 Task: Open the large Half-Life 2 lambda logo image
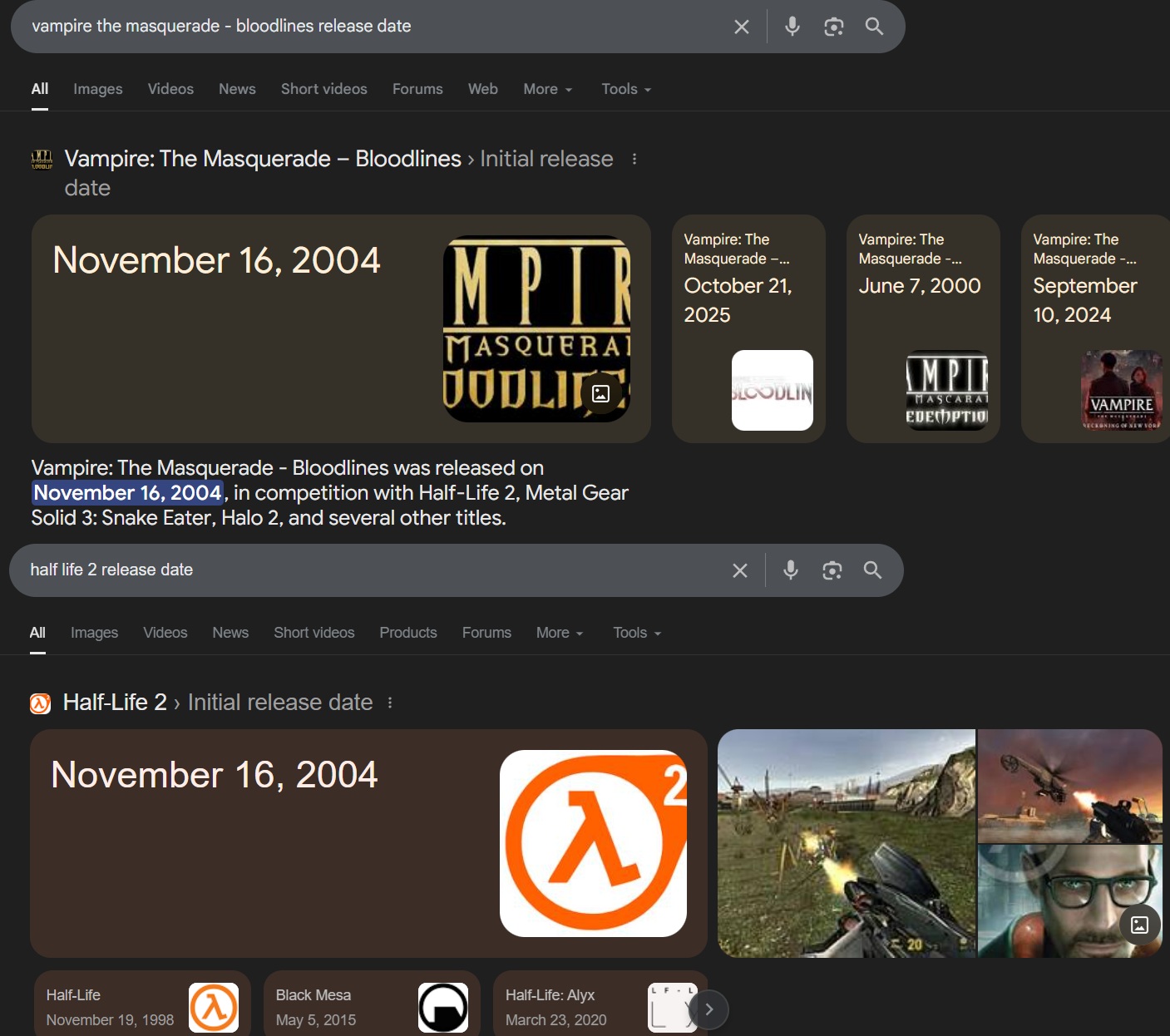[x=594, y=844]
